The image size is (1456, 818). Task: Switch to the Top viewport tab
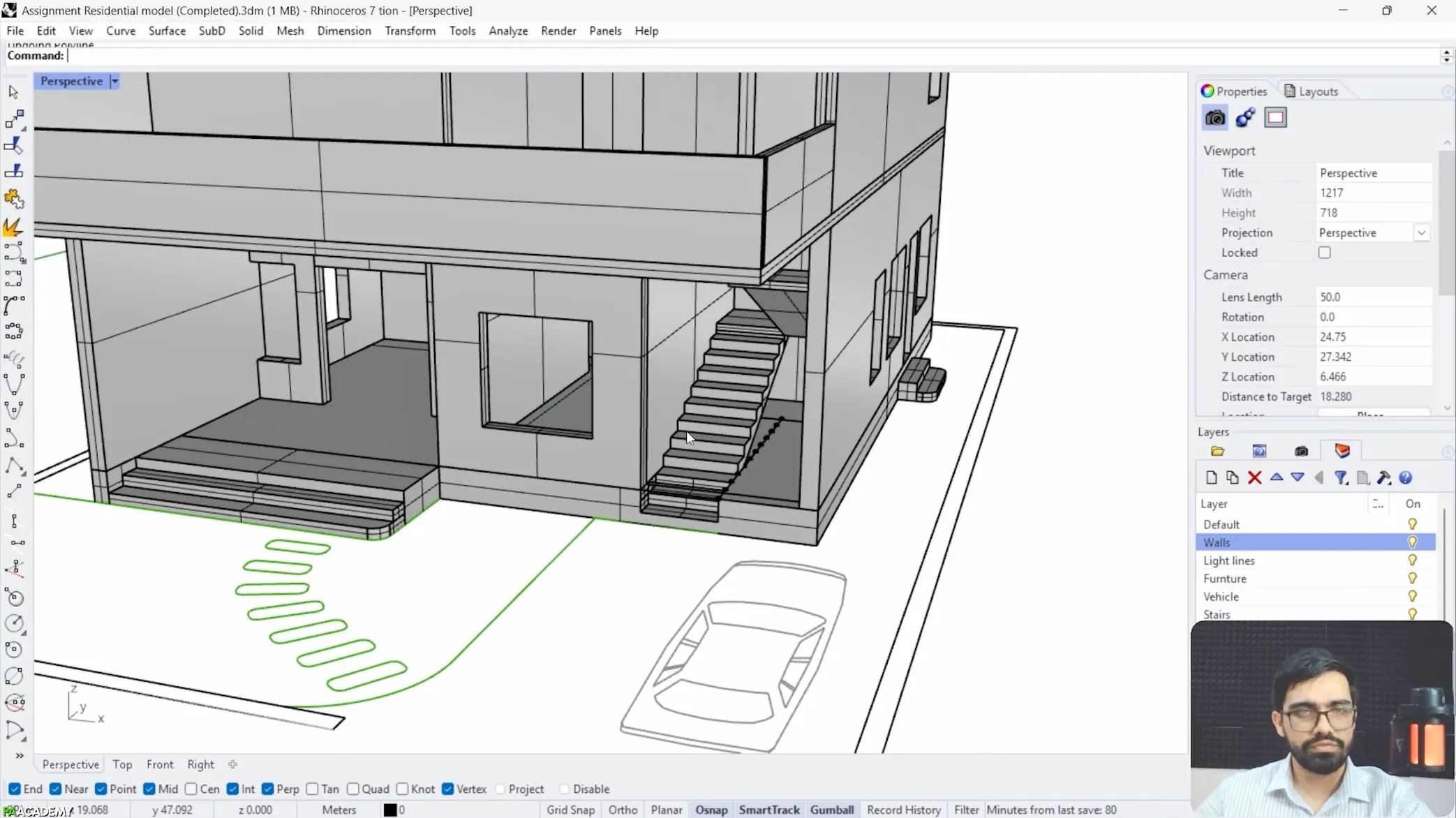122,765
